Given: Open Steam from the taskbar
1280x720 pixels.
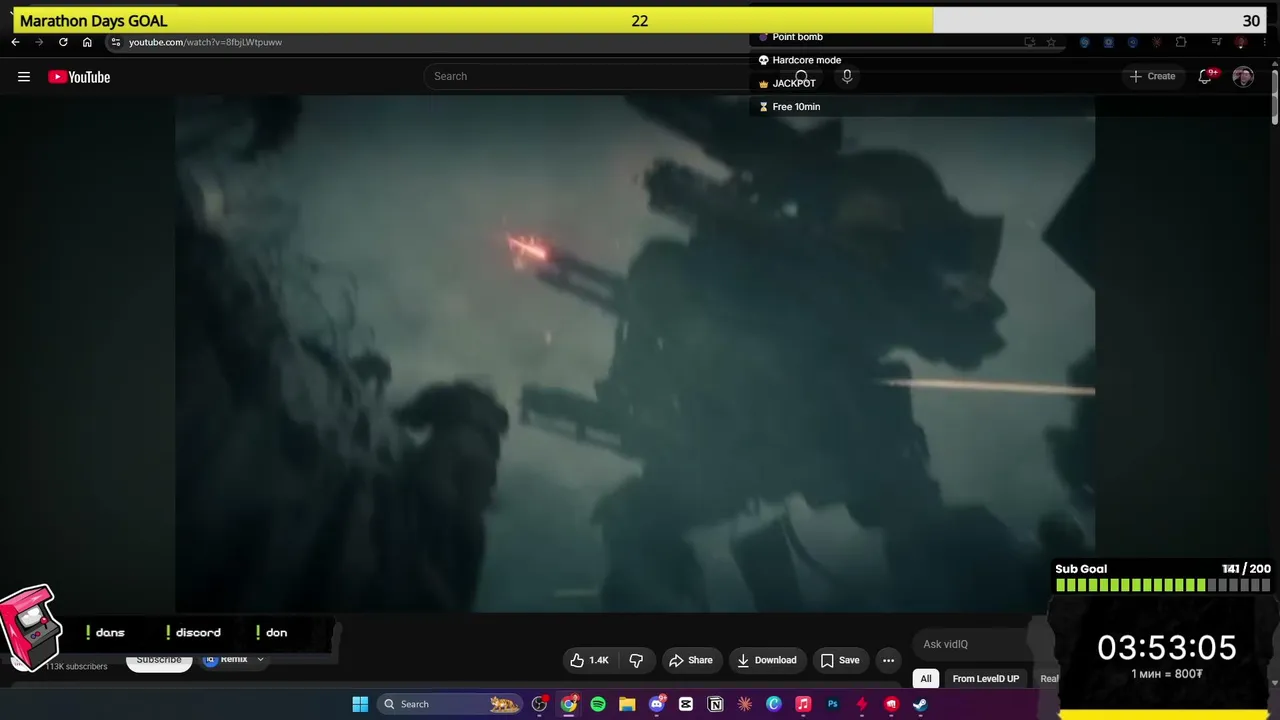Looking at the screenshot, I should [x=920, y=704].
